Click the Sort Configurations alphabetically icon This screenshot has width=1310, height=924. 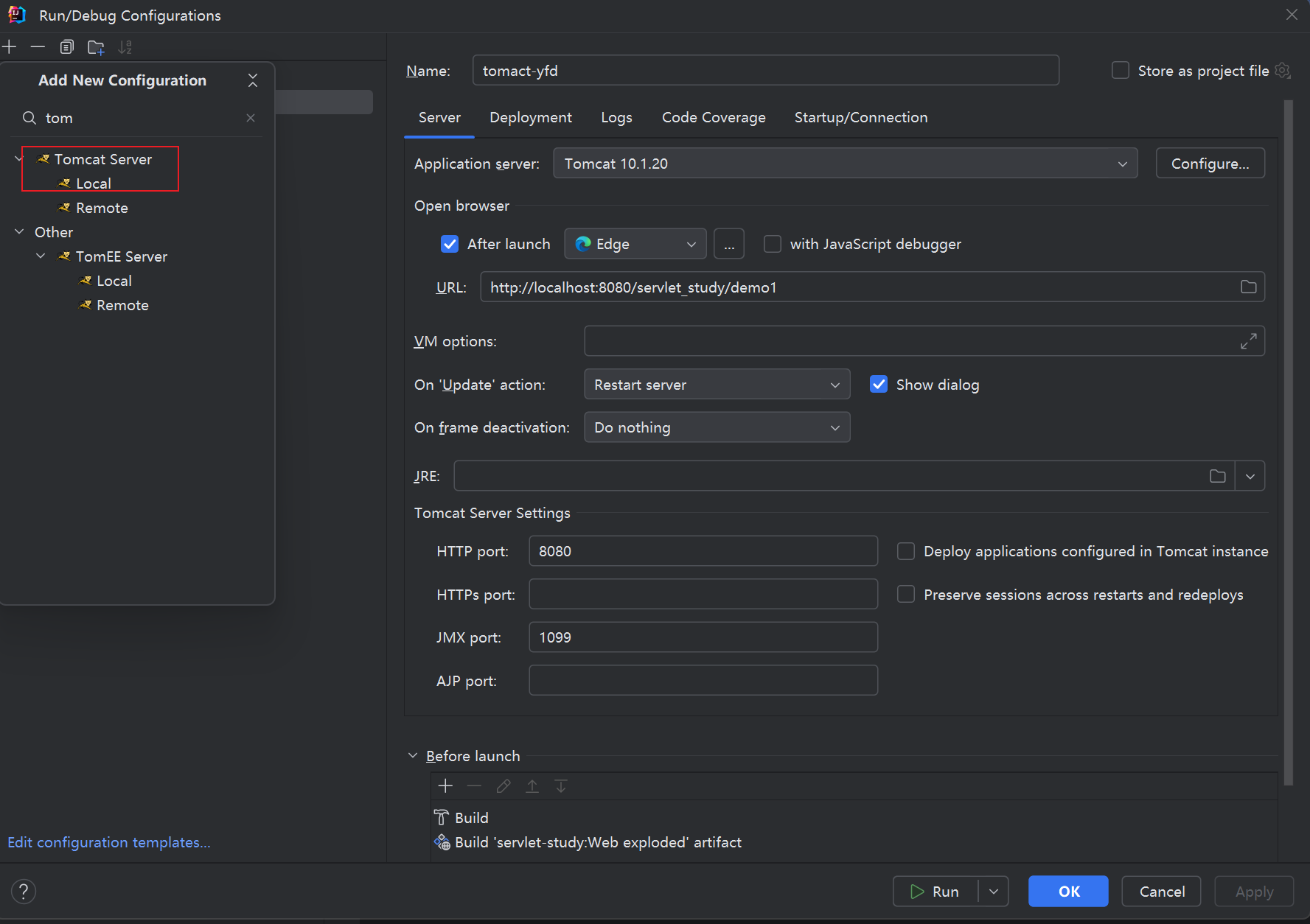point(125,47)
